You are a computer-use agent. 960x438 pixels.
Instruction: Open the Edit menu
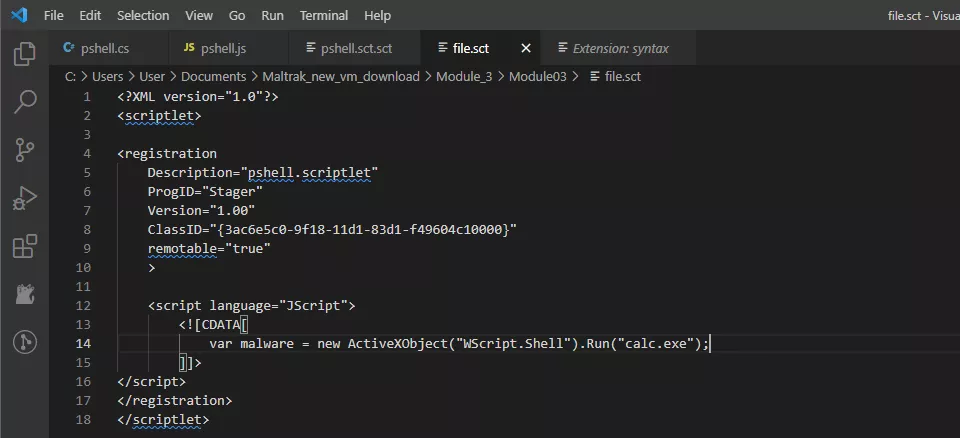click(x=90, y=16)
